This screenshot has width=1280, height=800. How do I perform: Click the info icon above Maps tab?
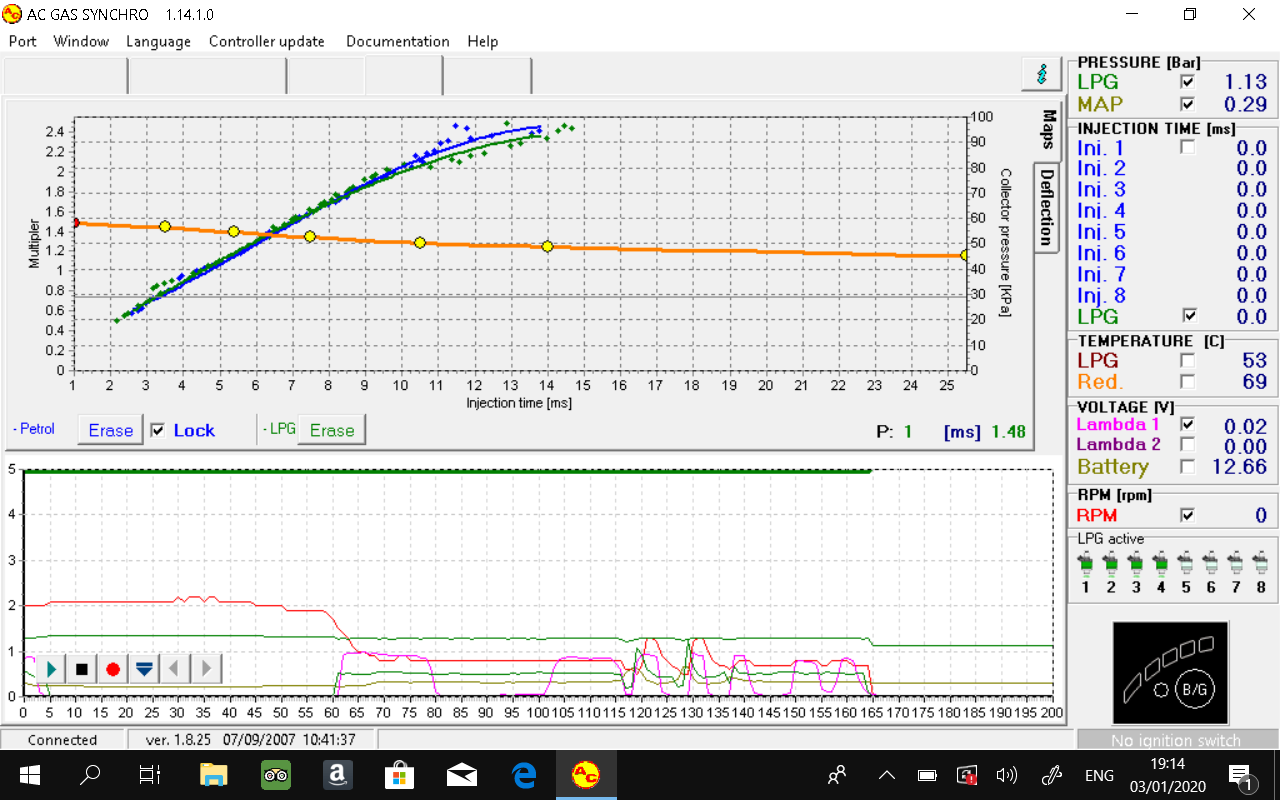click(x=1041, y=74)
